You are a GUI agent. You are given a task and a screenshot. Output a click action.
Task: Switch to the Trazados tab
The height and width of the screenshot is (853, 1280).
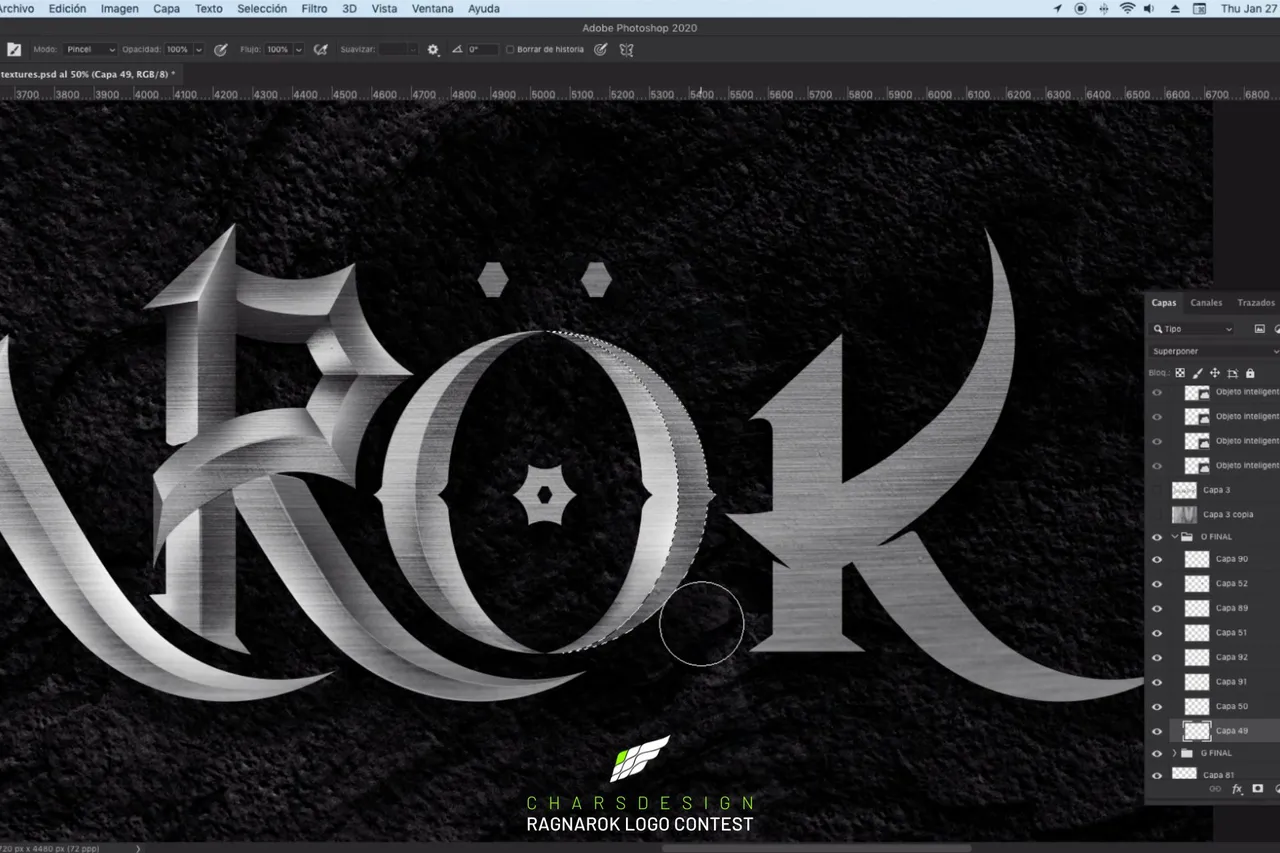(x=1256, y=303)
